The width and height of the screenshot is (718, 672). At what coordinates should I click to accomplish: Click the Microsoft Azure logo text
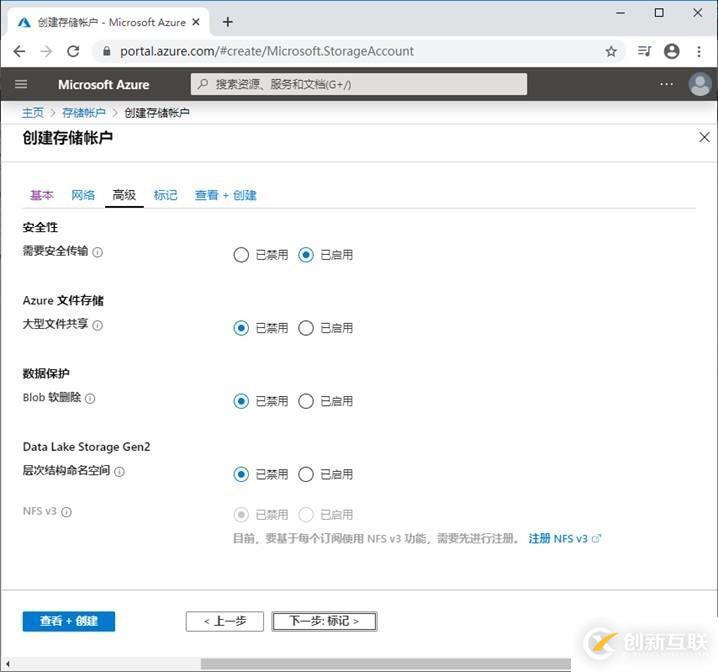point(103,85)
